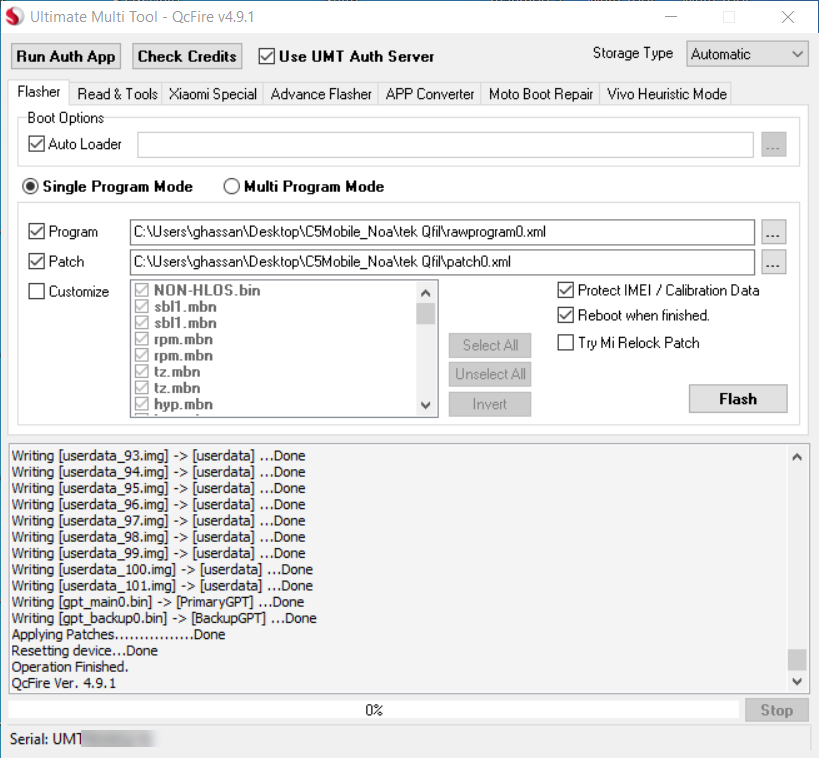Screen dimensions: 819x758
Task: Click the Stop button
Action: (x=777, y=710)
